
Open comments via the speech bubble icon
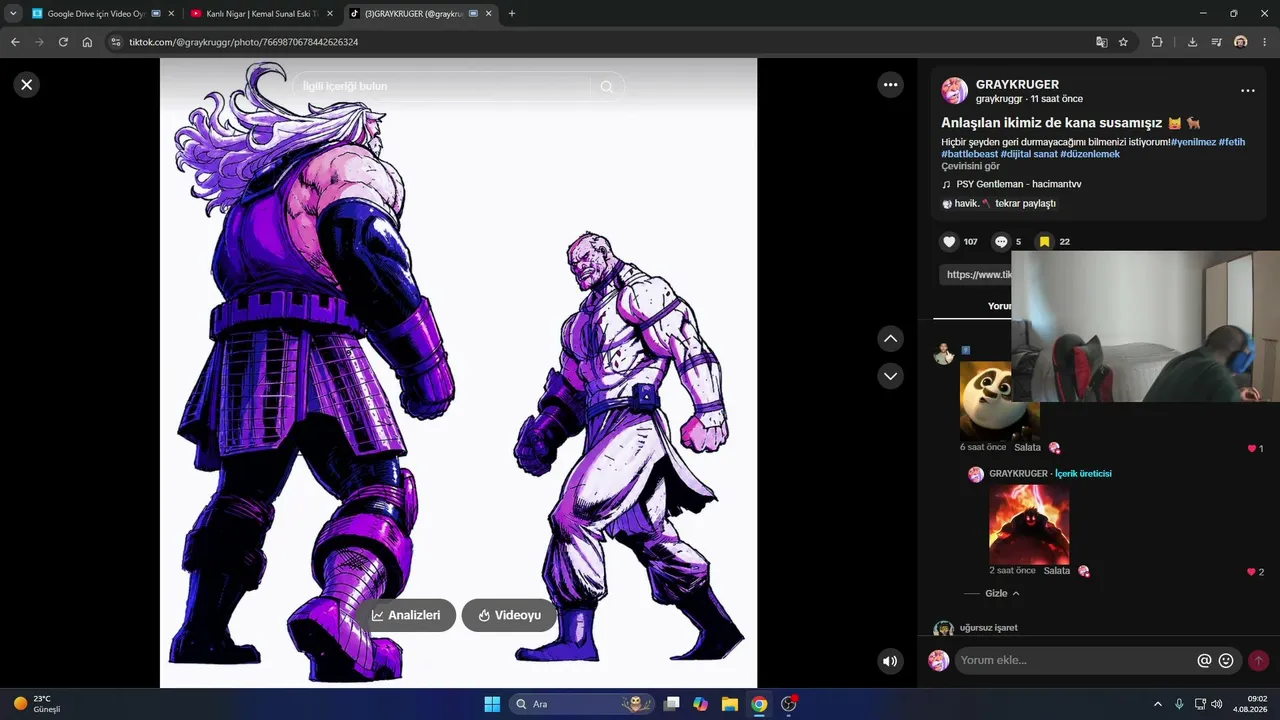1000,242
